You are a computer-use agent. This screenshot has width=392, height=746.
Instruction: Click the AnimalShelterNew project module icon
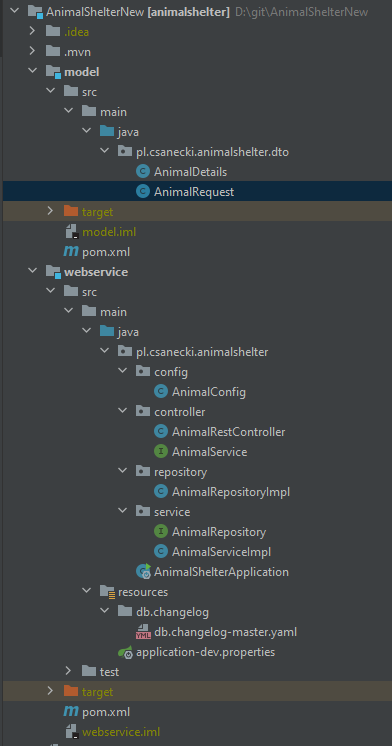(35, 11)
